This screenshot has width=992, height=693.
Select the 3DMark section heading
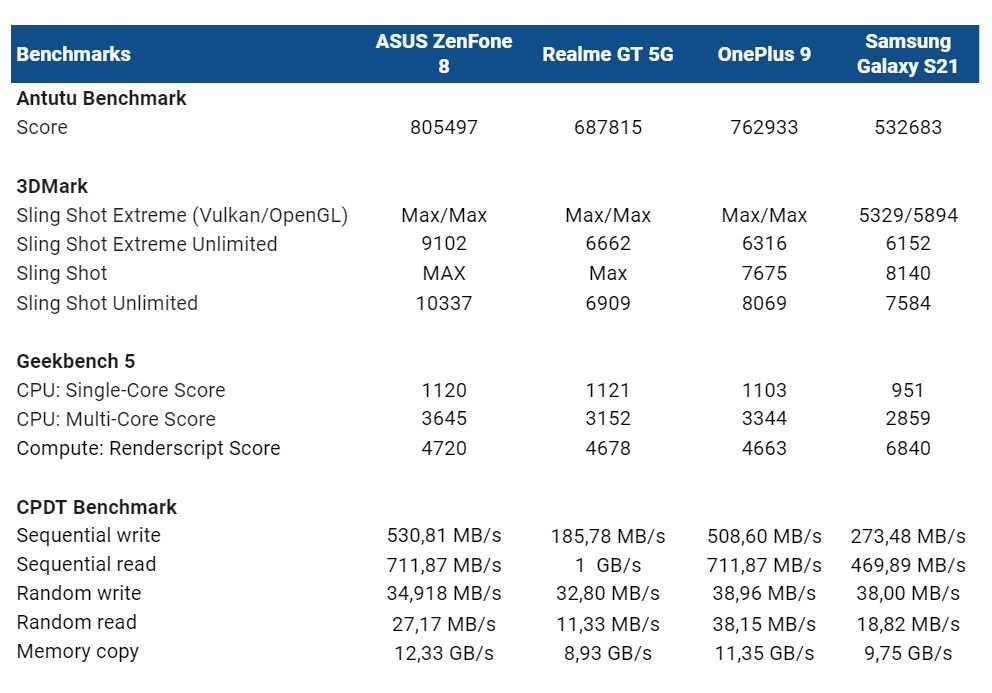[x=52, y=186]
